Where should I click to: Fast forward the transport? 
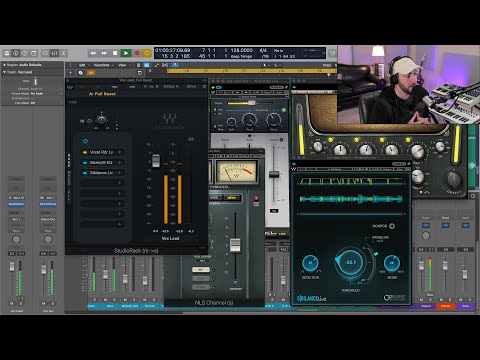pyautogui.click(x=104, y=53)
